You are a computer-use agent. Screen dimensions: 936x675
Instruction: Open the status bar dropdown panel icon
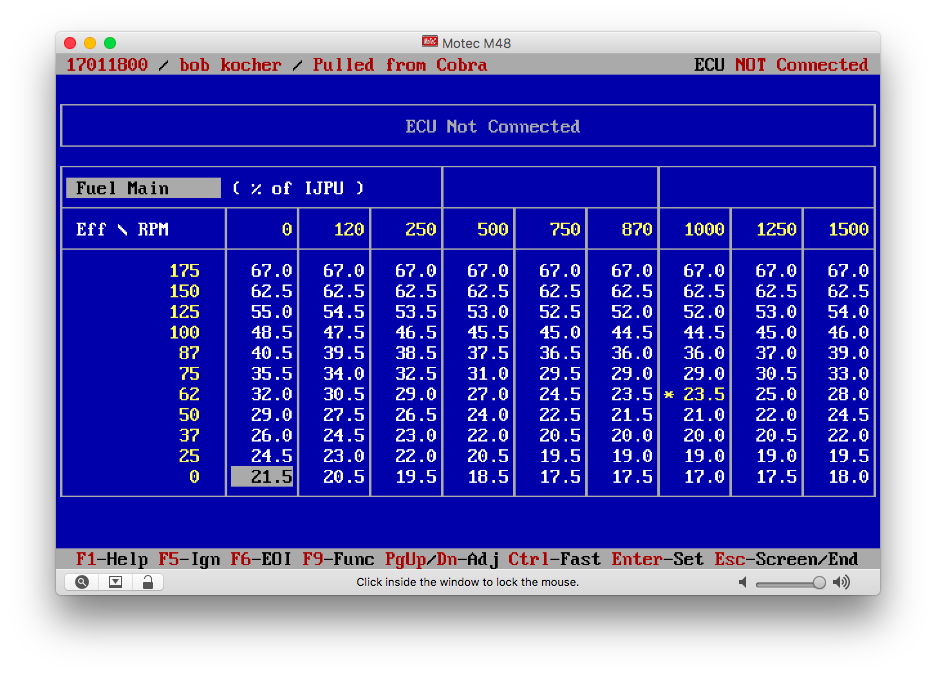(115, 582)
